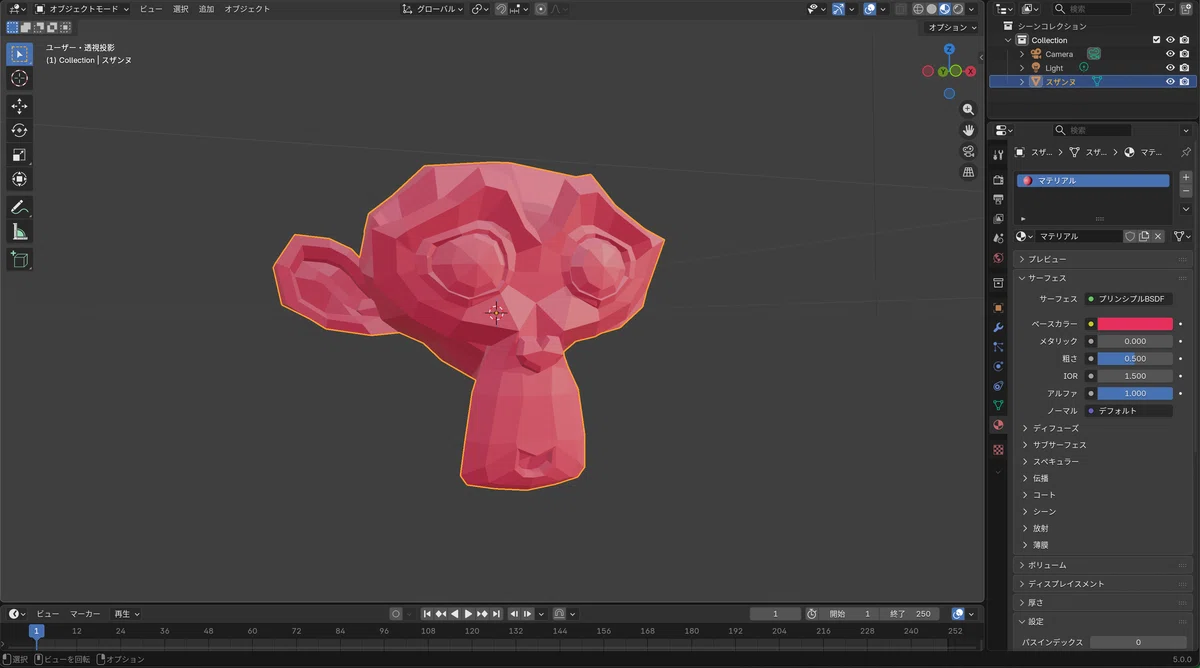Click the アルファ alpha slider
This screenshot has height=668, width=1200.
[1135, 393]
